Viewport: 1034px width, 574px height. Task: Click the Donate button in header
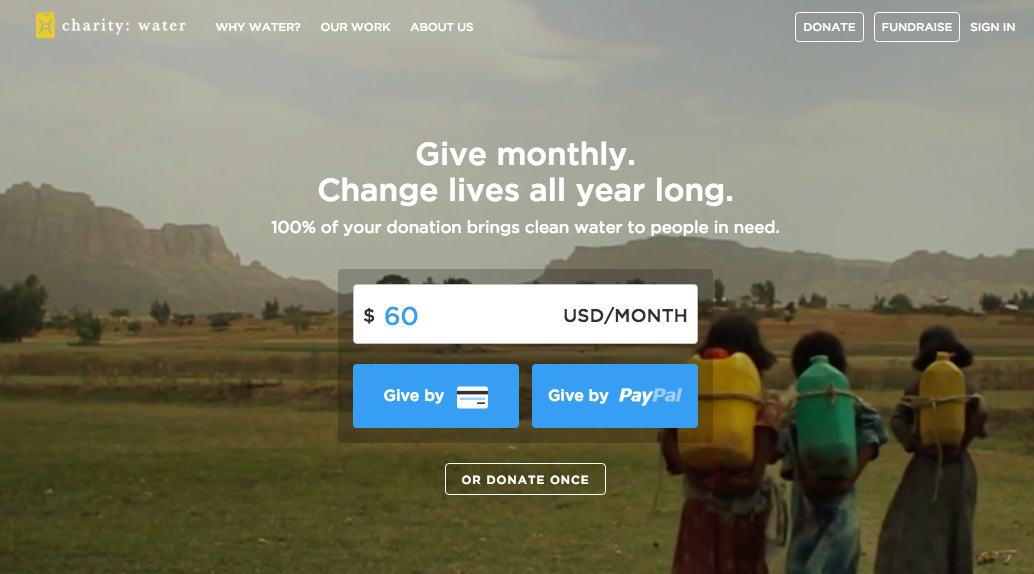tap(829, 27)
